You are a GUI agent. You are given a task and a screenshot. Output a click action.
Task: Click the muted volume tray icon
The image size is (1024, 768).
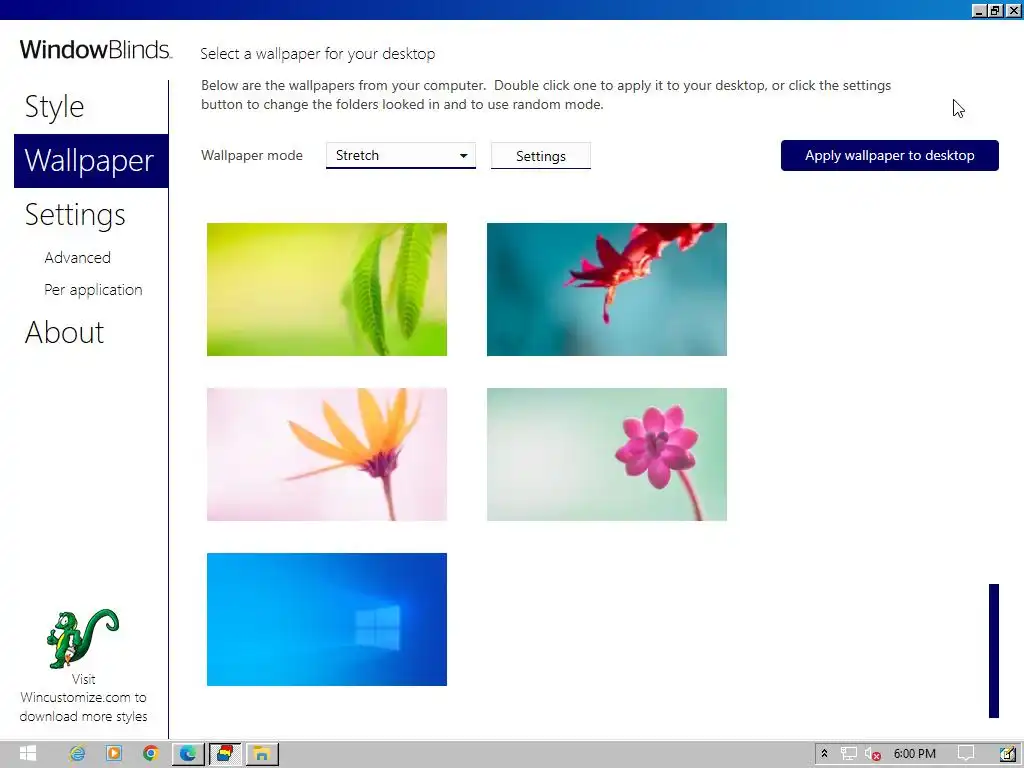(872, 754)
